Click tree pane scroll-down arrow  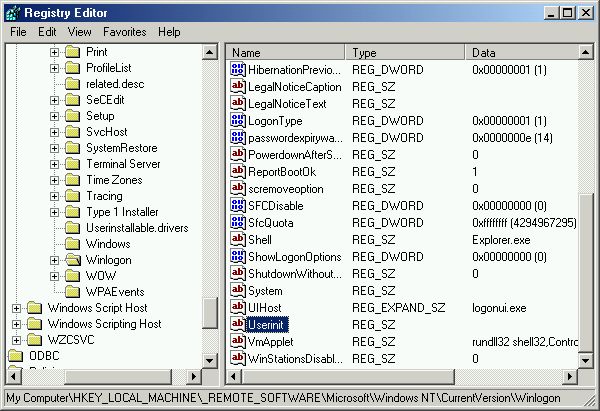[210, 360]
